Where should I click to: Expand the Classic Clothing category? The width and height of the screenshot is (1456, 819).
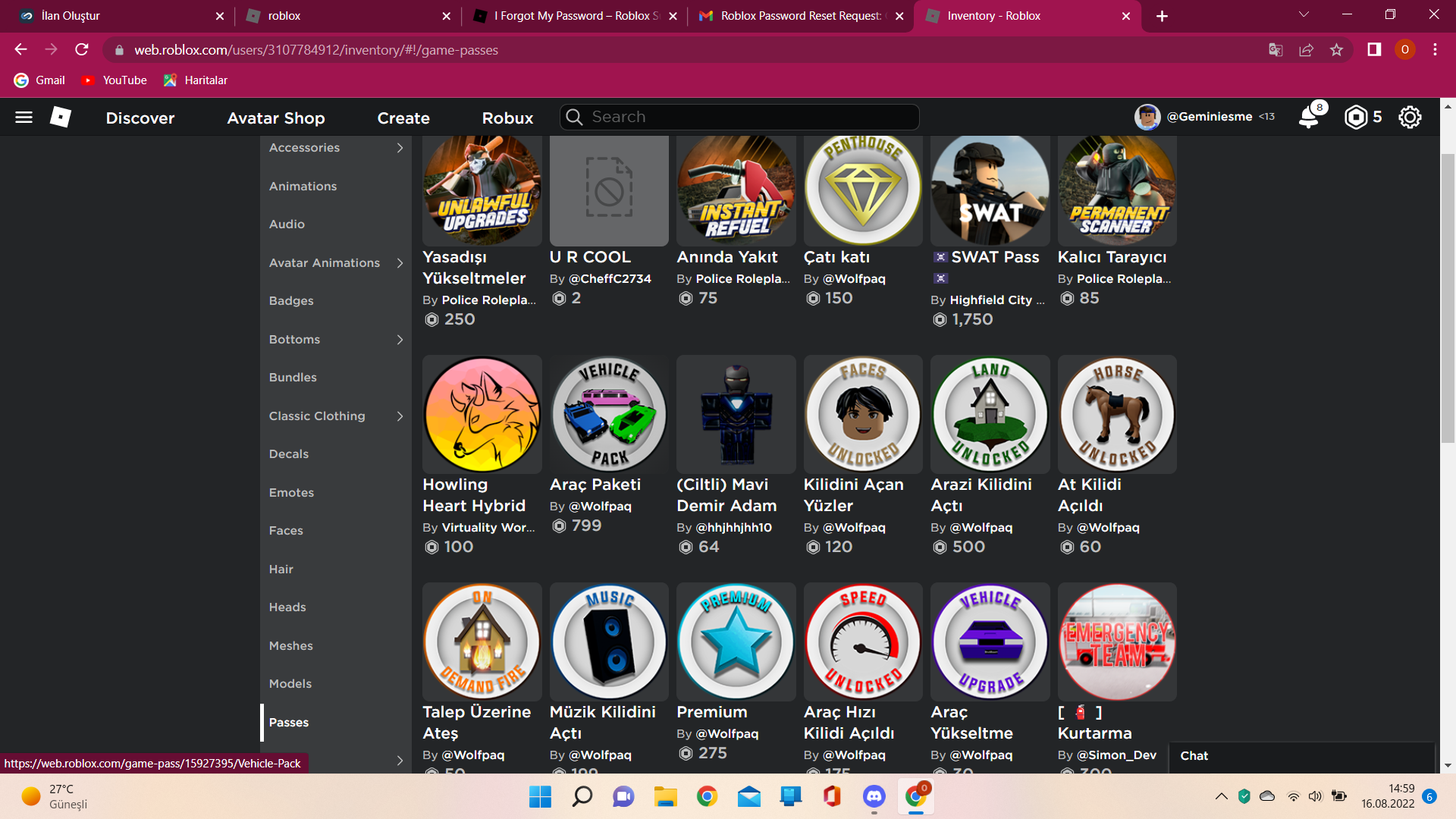(x=400, y=416)
